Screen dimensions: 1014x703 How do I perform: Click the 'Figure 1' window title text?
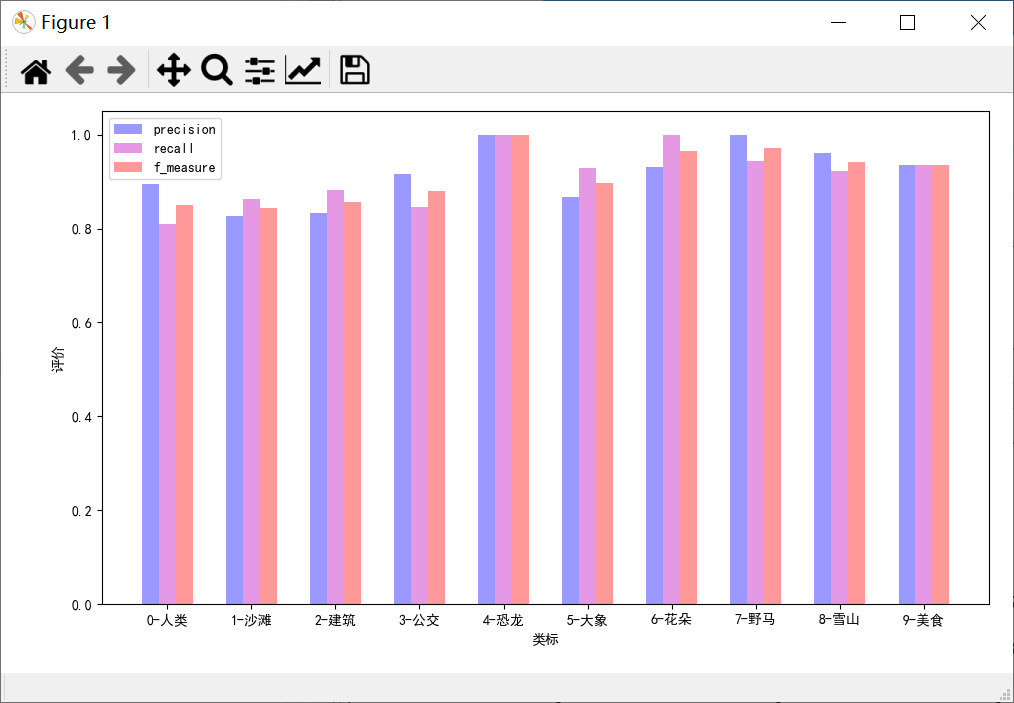click(76, 23)
